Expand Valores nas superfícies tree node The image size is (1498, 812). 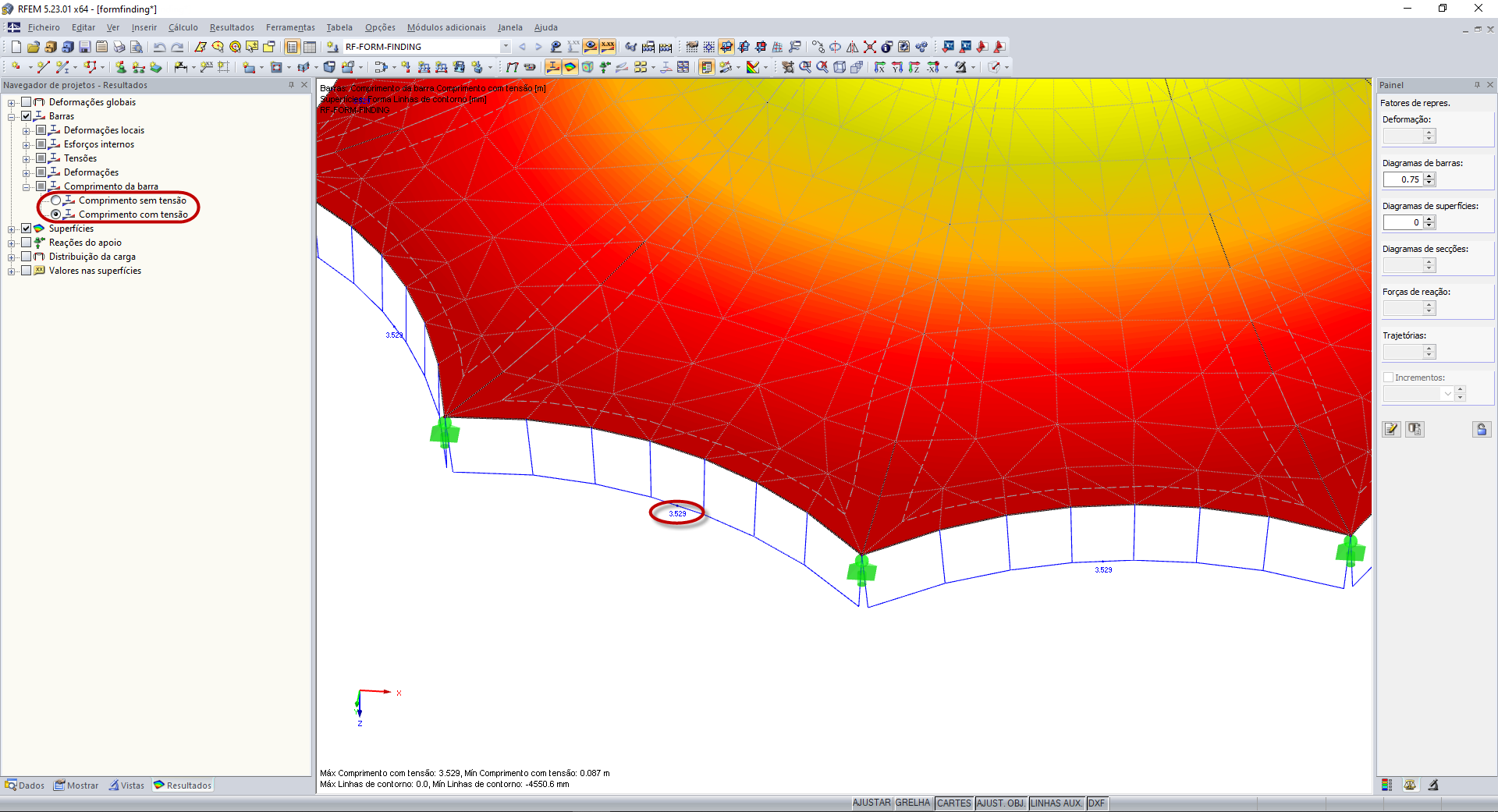pyautogui.click(x=12, y=271)
